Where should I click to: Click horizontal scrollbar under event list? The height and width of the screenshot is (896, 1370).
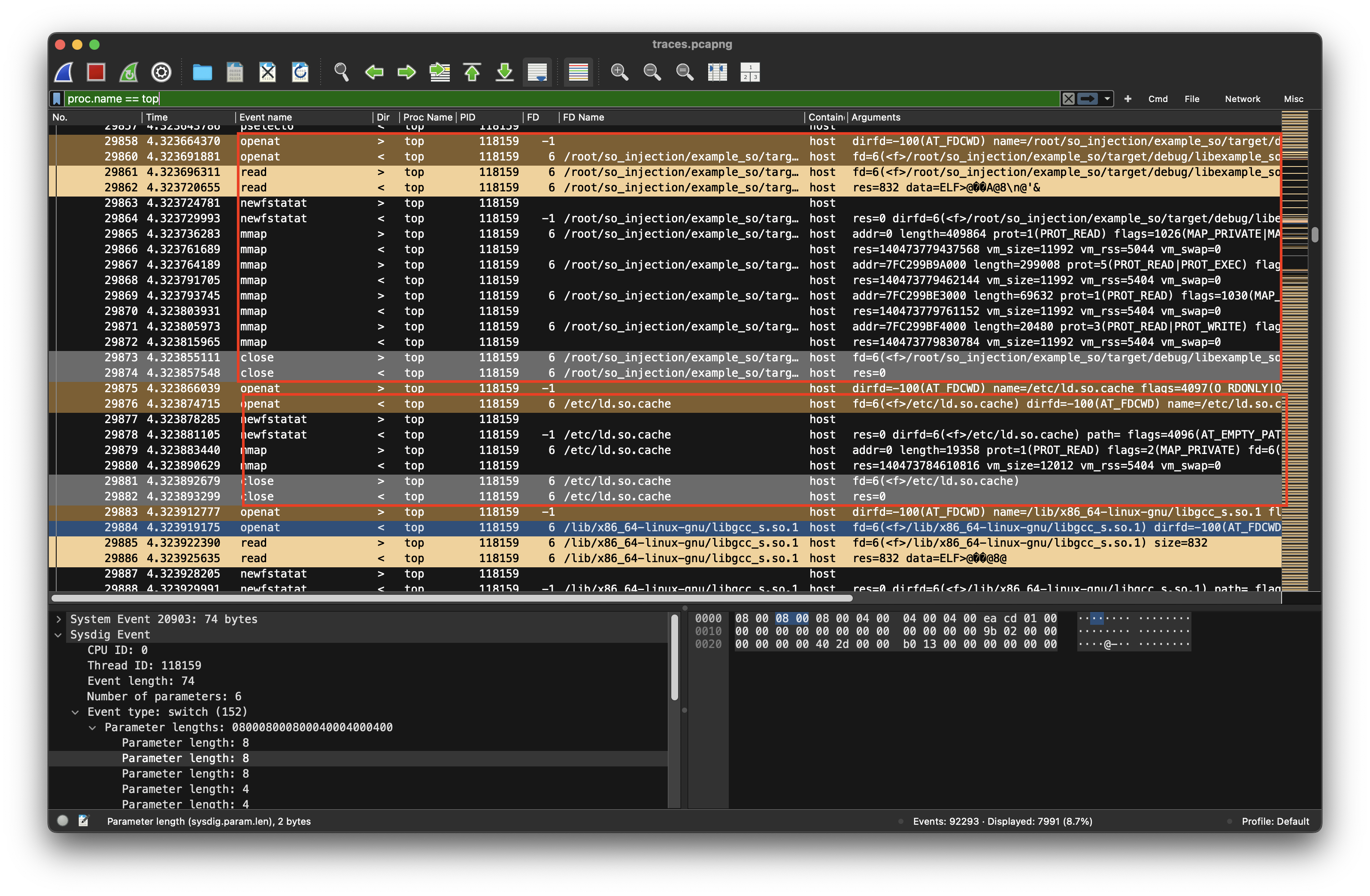[452, 599]
